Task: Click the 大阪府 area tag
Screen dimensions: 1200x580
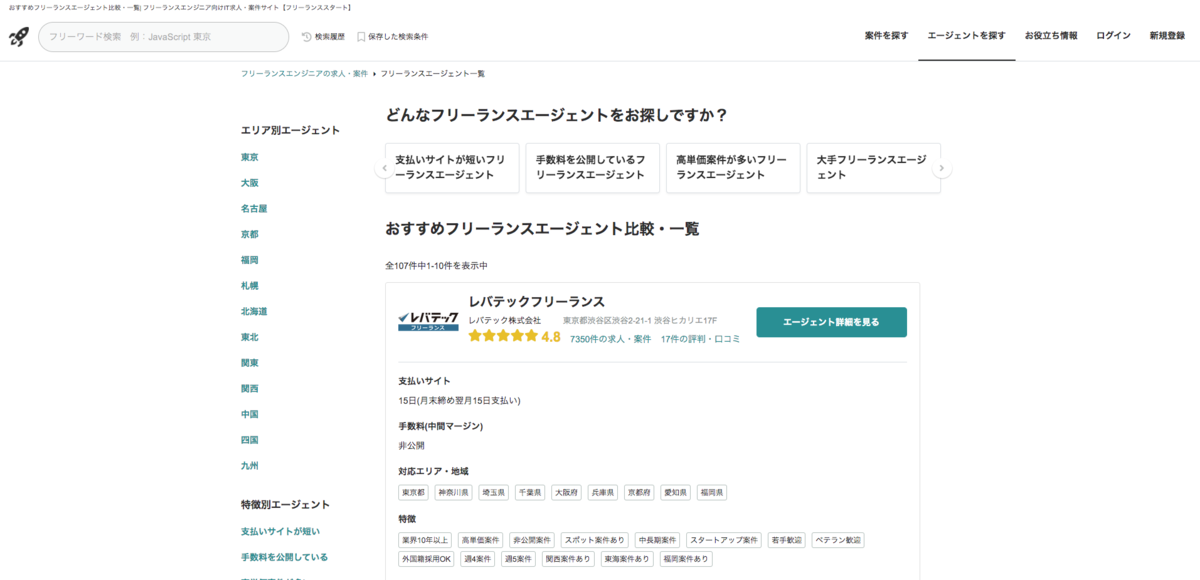Action: [567, 492]
